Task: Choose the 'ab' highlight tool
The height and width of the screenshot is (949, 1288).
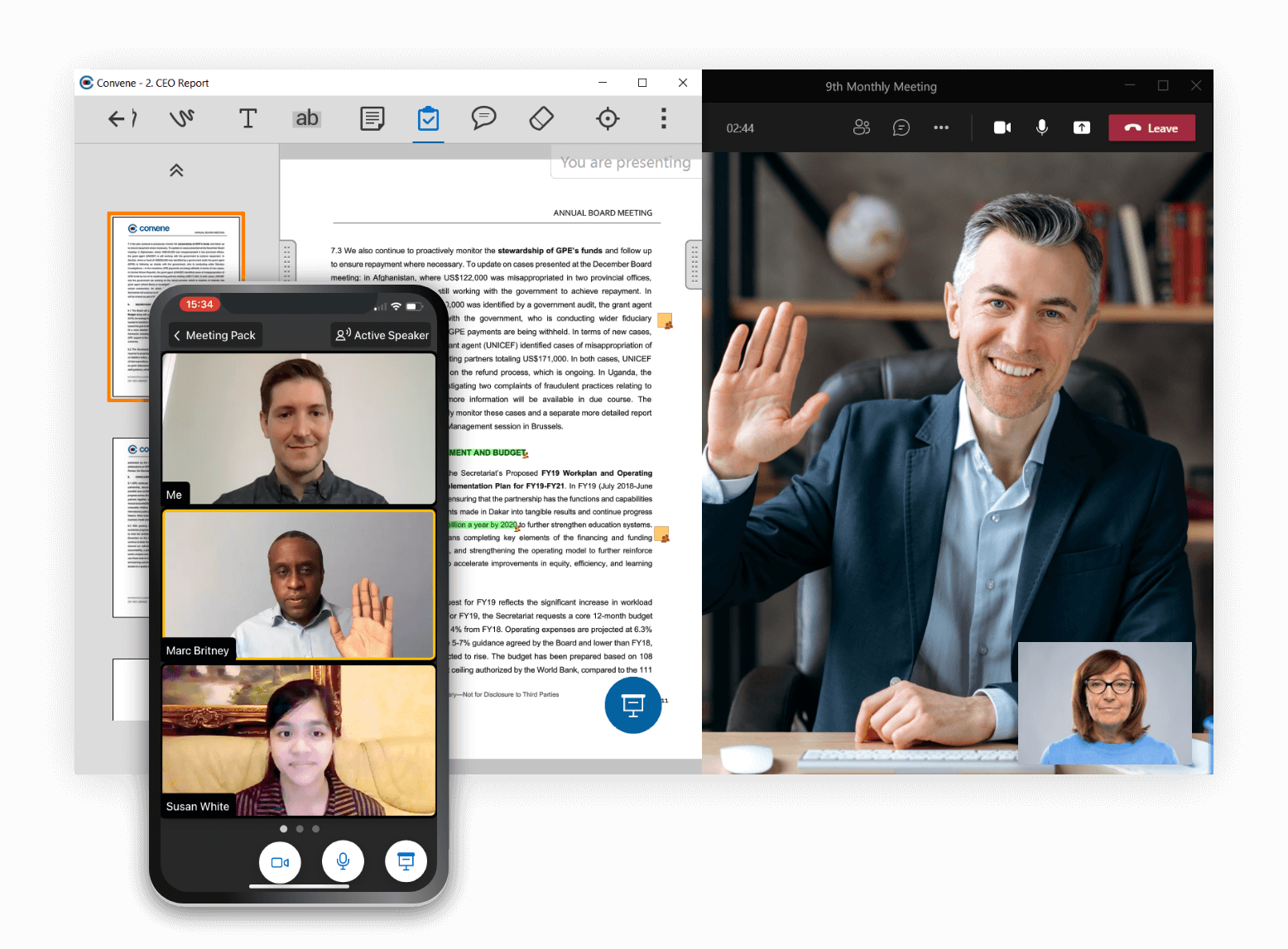Action: (x=306, y=118)
